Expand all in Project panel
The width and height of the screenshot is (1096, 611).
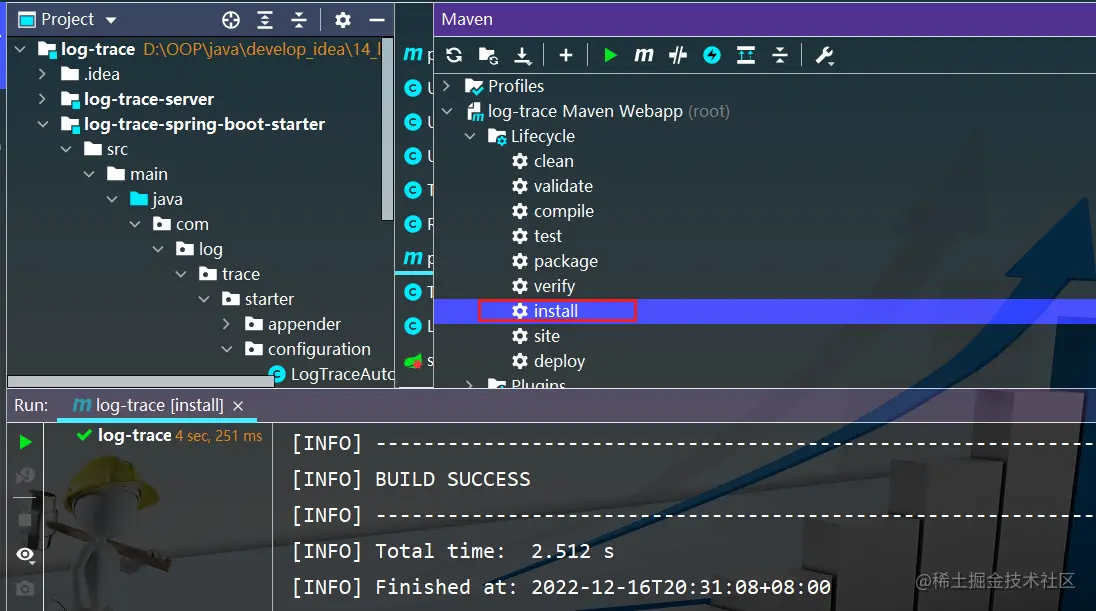click(x=265, y=20)
